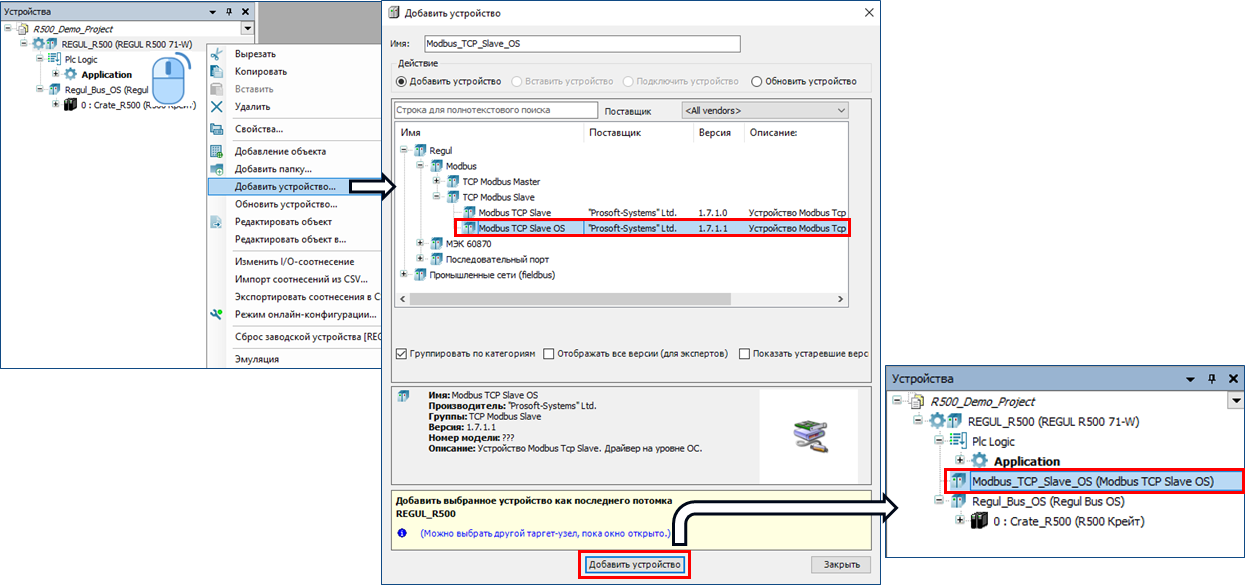Expand 'Промышленные сети (fieldbus)' node
The image size is (1245, 585).
coord(405,274)
